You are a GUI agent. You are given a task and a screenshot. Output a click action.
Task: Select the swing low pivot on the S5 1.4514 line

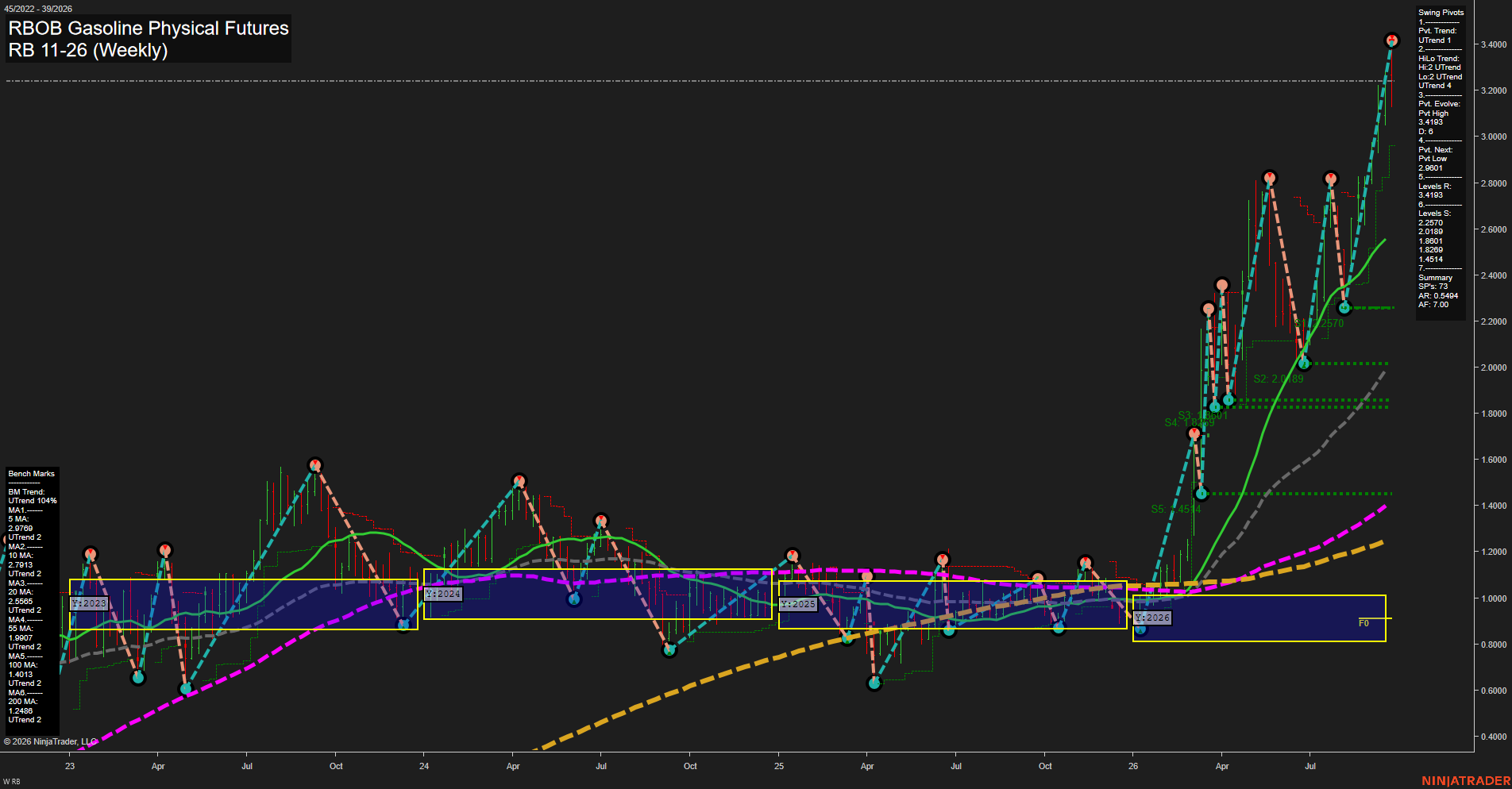click(1201, 494)
